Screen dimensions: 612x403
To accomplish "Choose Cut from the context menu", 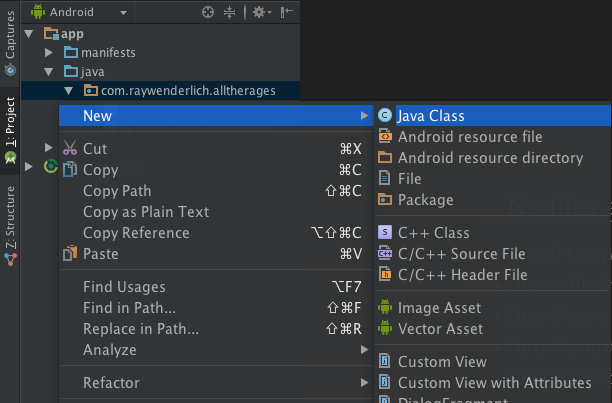I will coord(216,149).
